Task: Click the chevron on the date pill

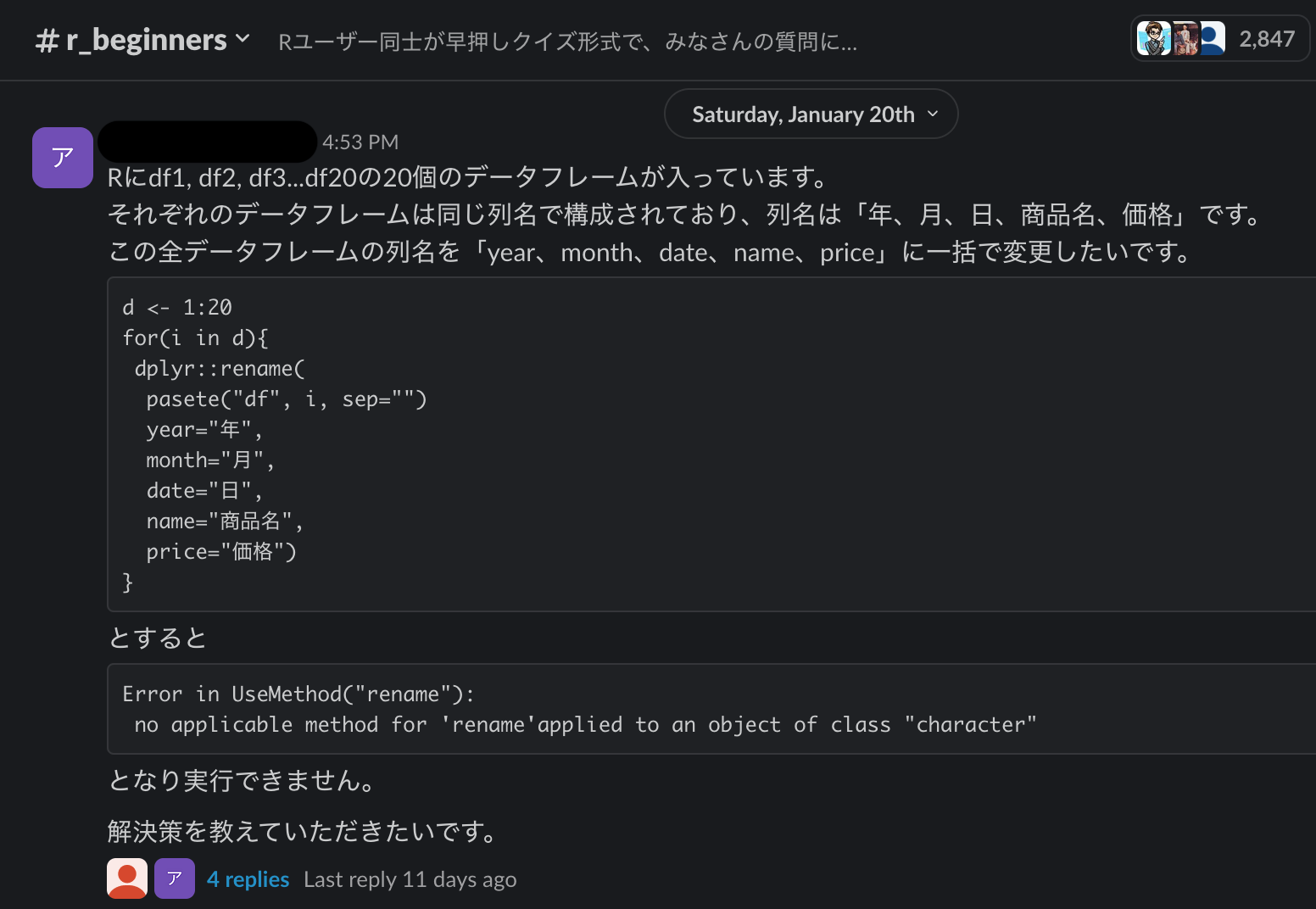Action: click(934, 114)
